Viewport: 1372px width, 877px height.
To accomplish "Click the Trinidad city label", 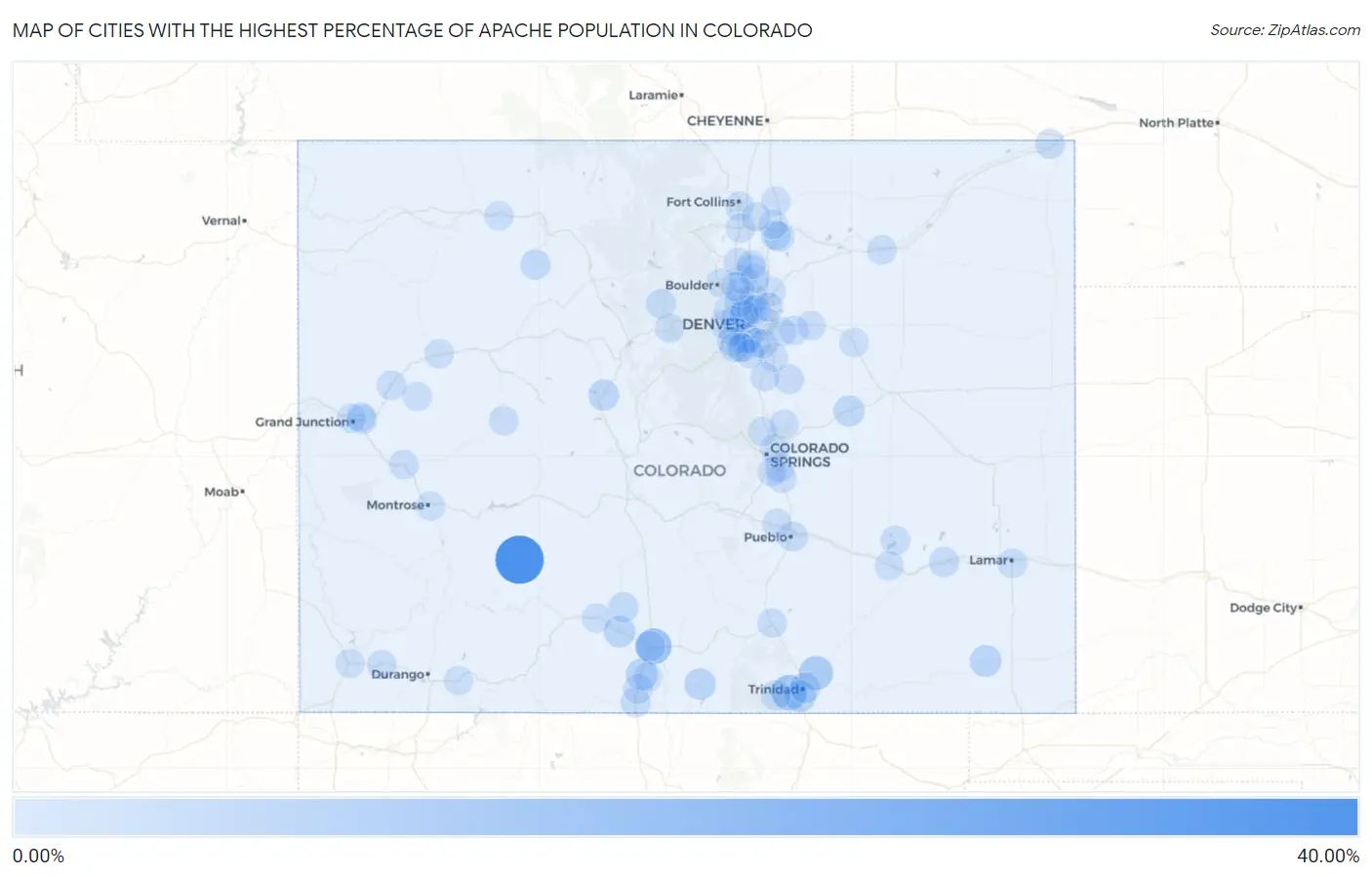I will point(775,690).
